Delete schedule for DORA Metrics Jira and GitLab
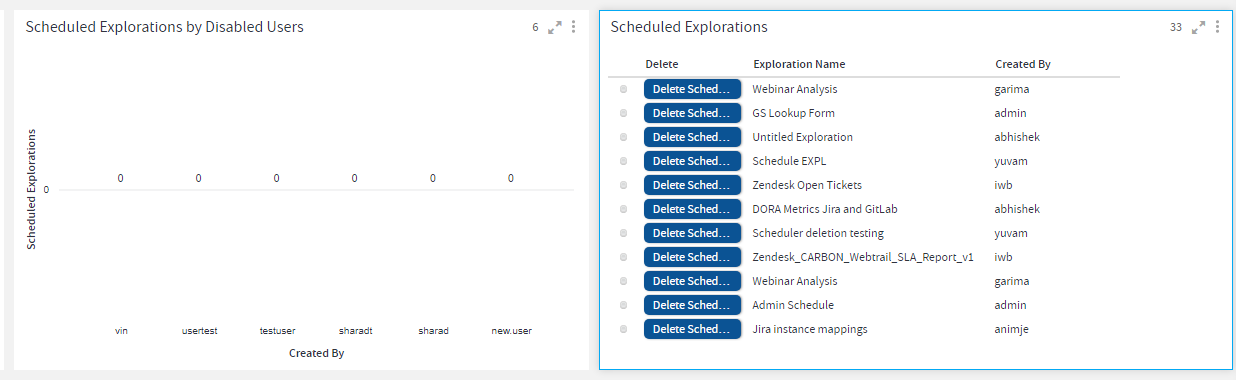The height and width of the screenshot is (380, 1236). tap(692, 209)
